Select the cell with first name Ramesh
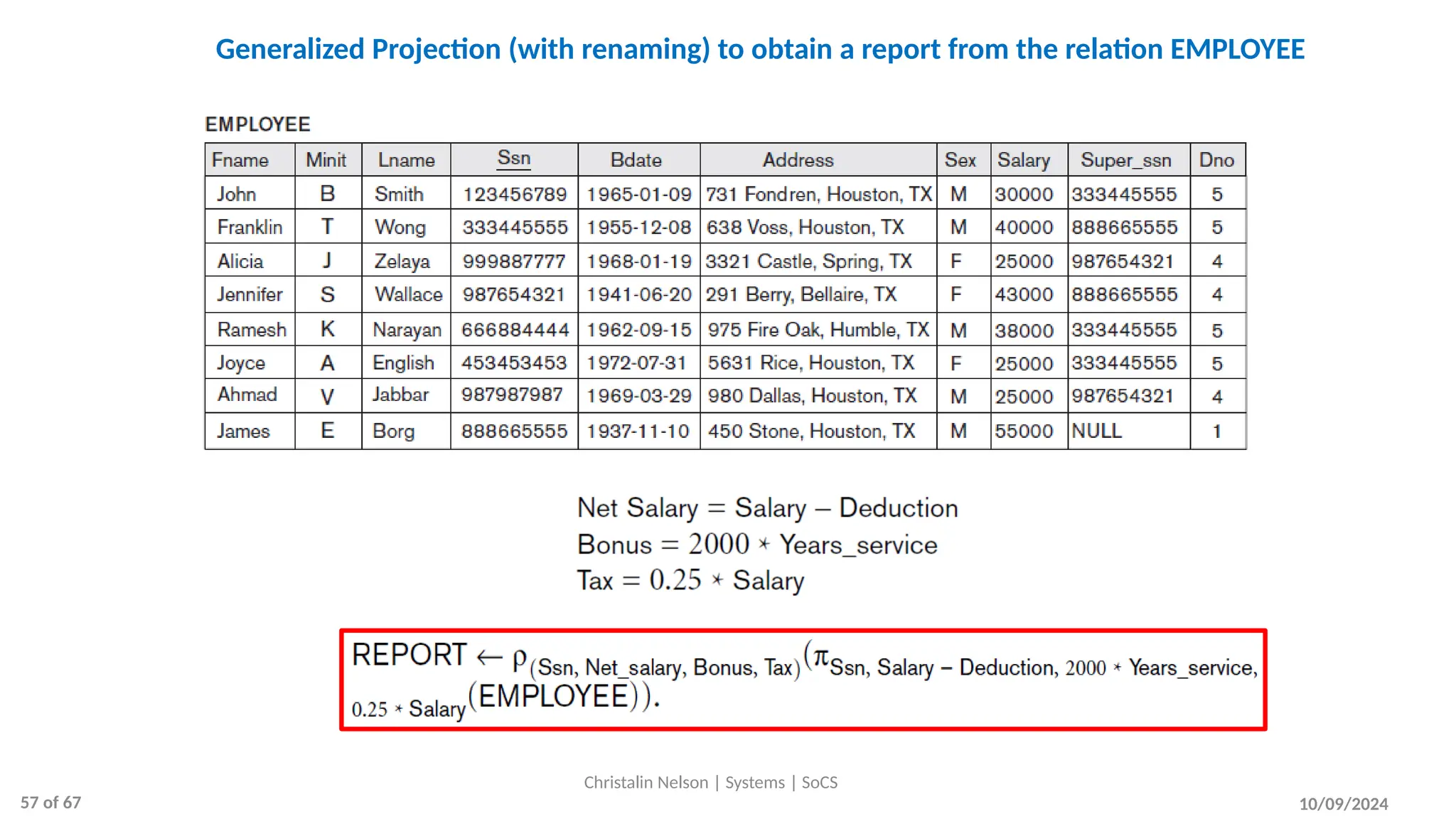 click(x=252, y=330)
